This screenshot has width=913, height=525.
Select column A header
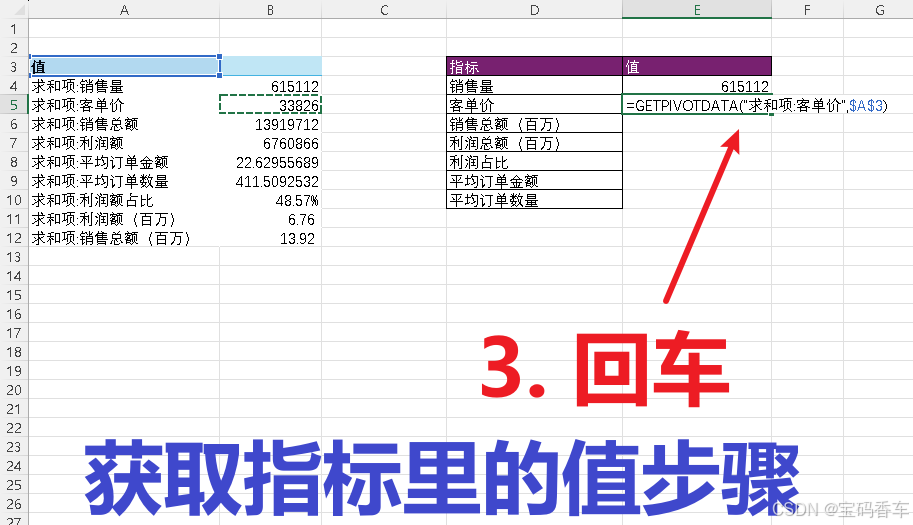124,9
